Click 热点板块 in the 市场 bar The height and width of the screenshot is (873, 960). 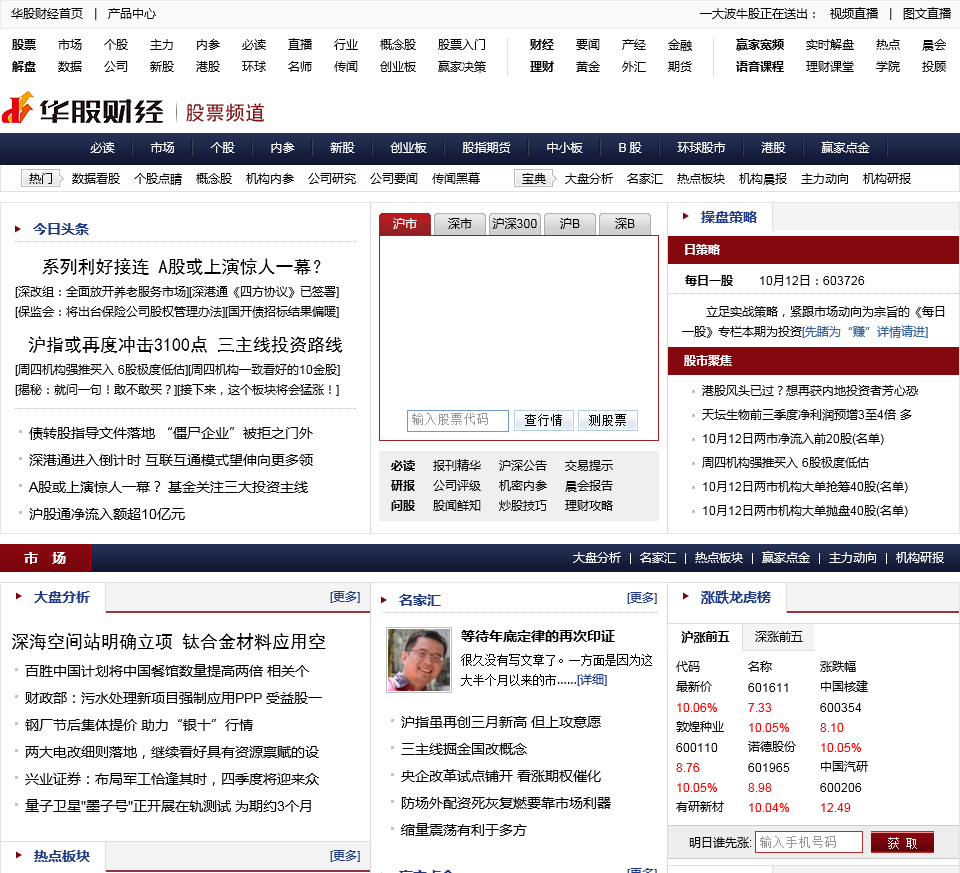(719, 558)
